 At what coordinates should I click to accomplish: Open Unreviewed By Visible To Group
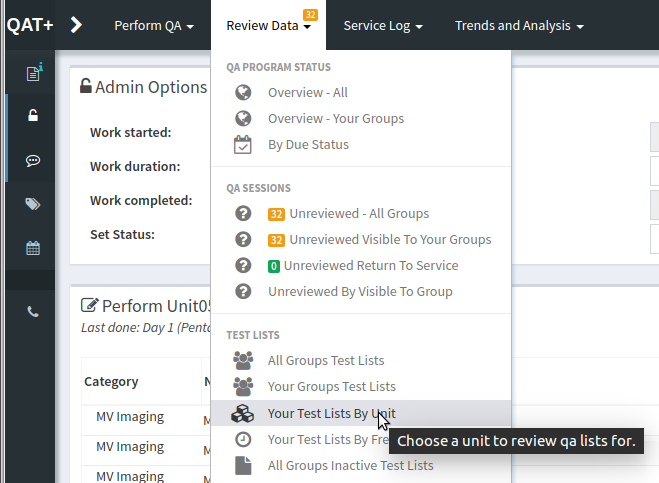[x=360, y=292]
